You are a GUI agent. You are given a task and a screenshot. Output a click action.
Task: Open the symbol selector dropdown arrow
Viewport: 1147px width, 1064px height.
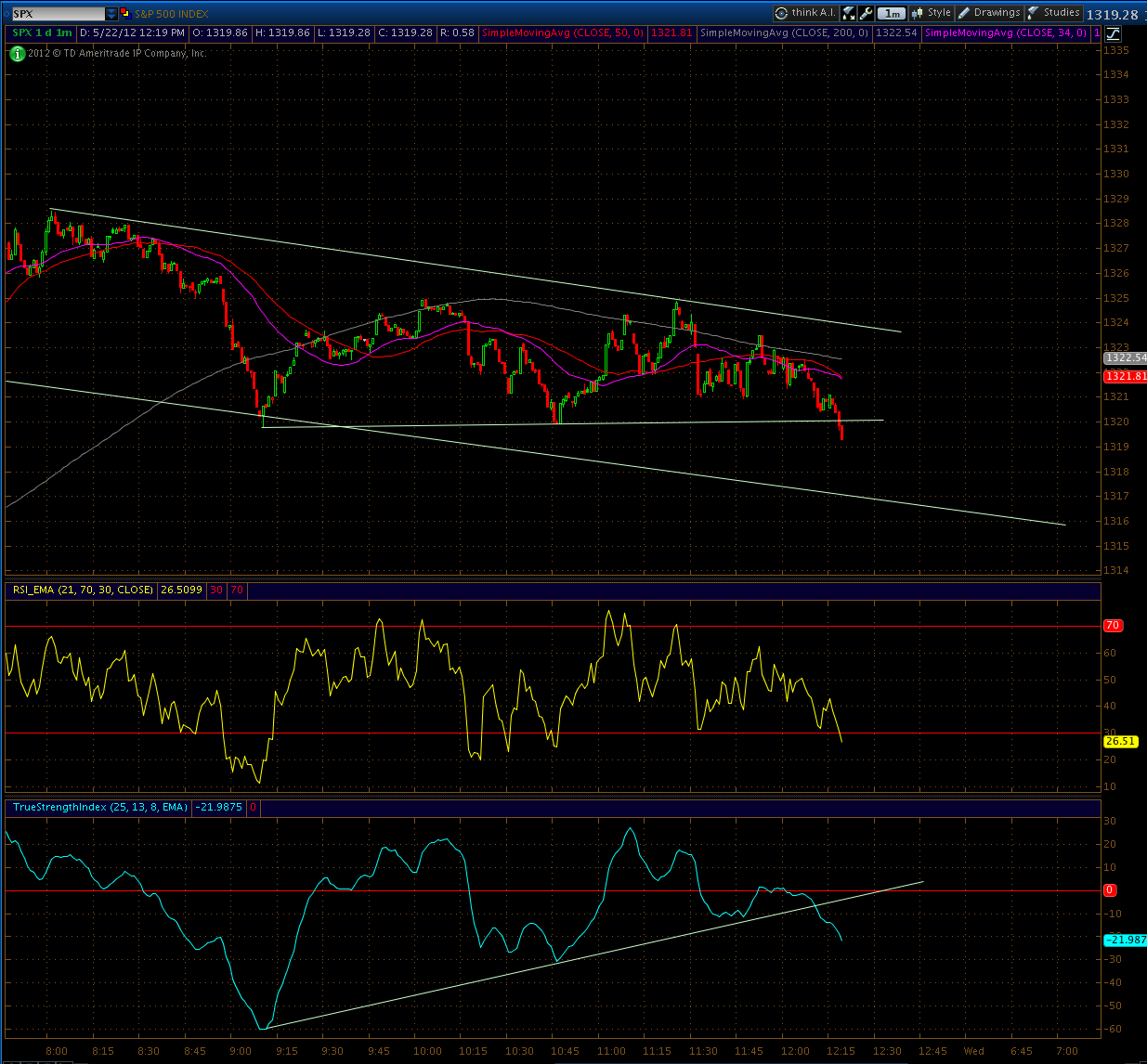[x=111, y=14]
